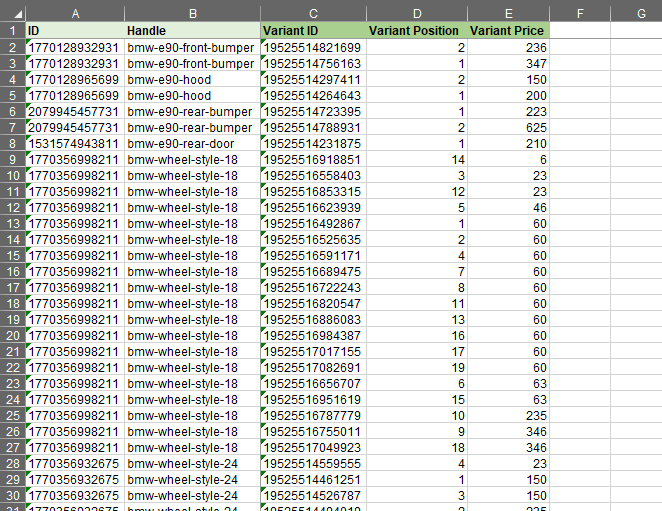The image size is (662, 511).
Task: Select ID 1531574943811 cell
Action: pyautogui.click(x=75, y=144)
